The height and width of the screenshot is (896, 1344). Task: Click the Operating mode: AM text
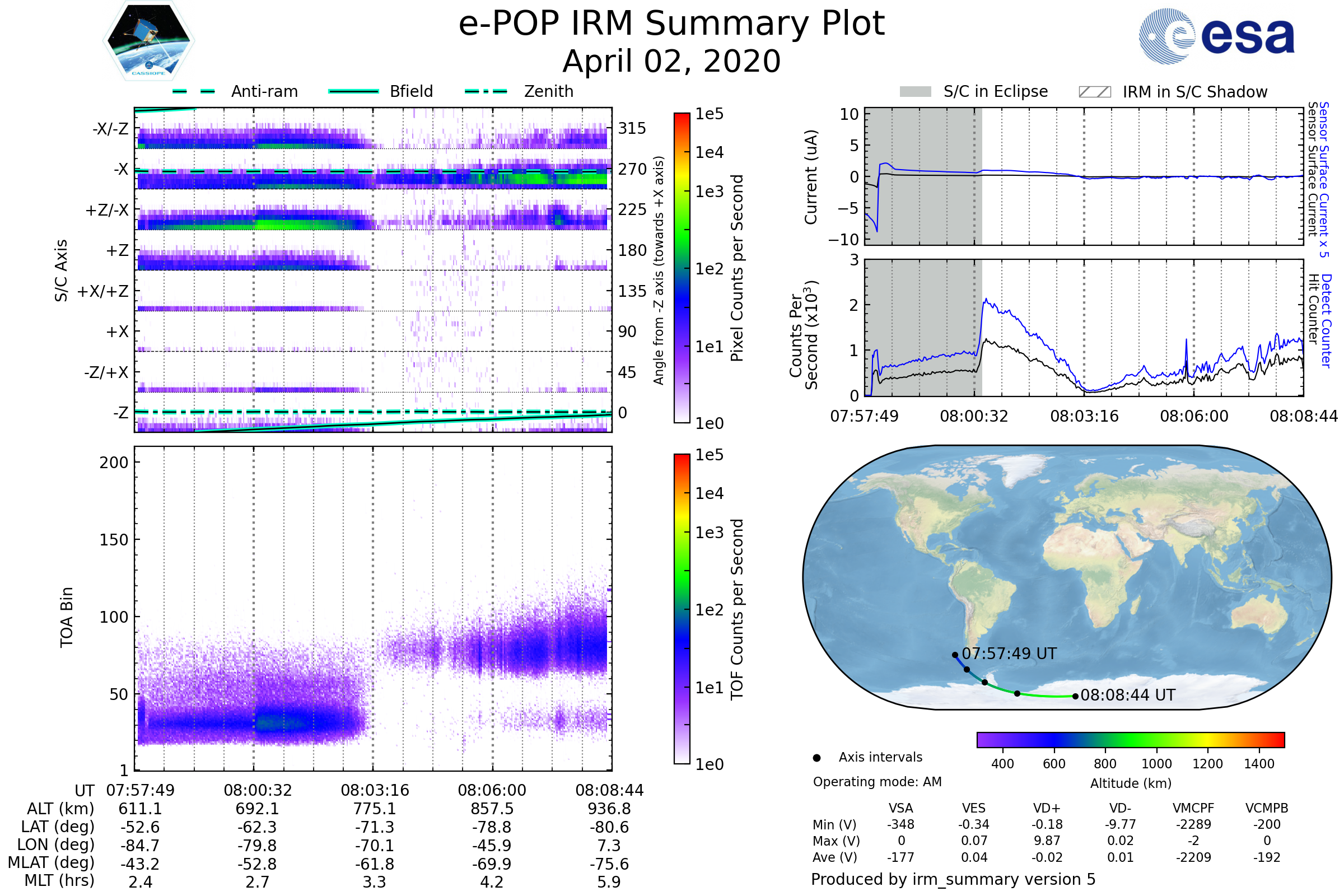pos(877,782)
